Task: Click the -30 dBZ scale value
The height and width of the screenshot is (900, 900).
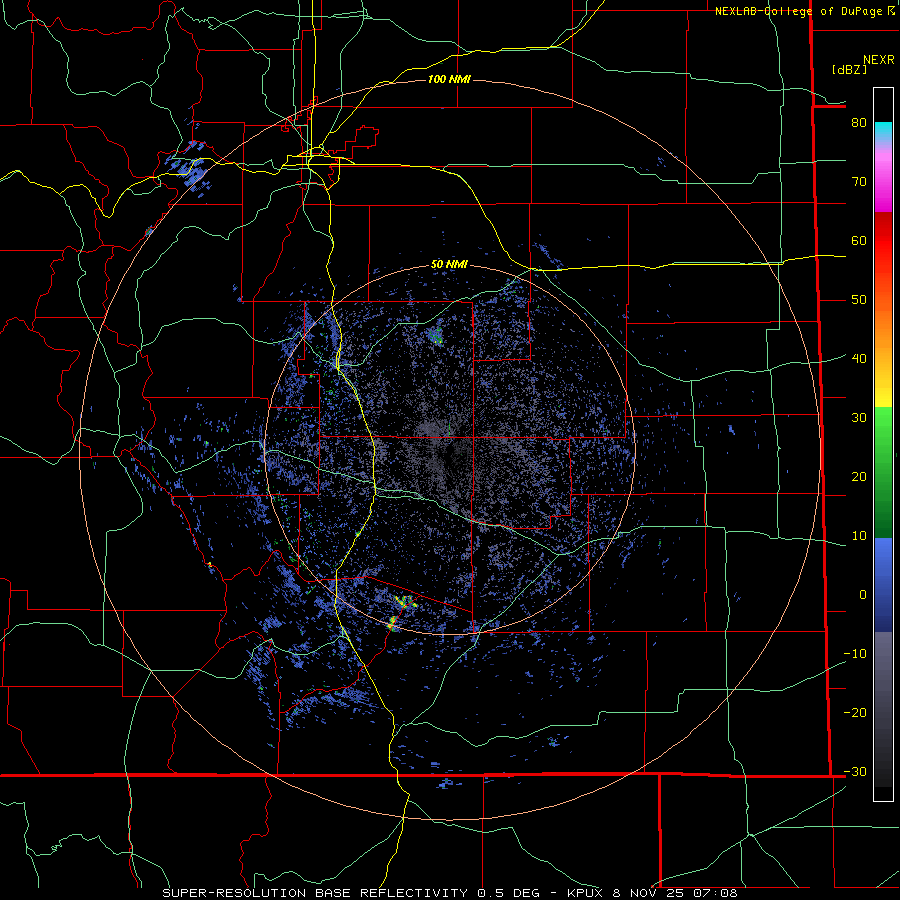Action: click(x=855, y=771)
